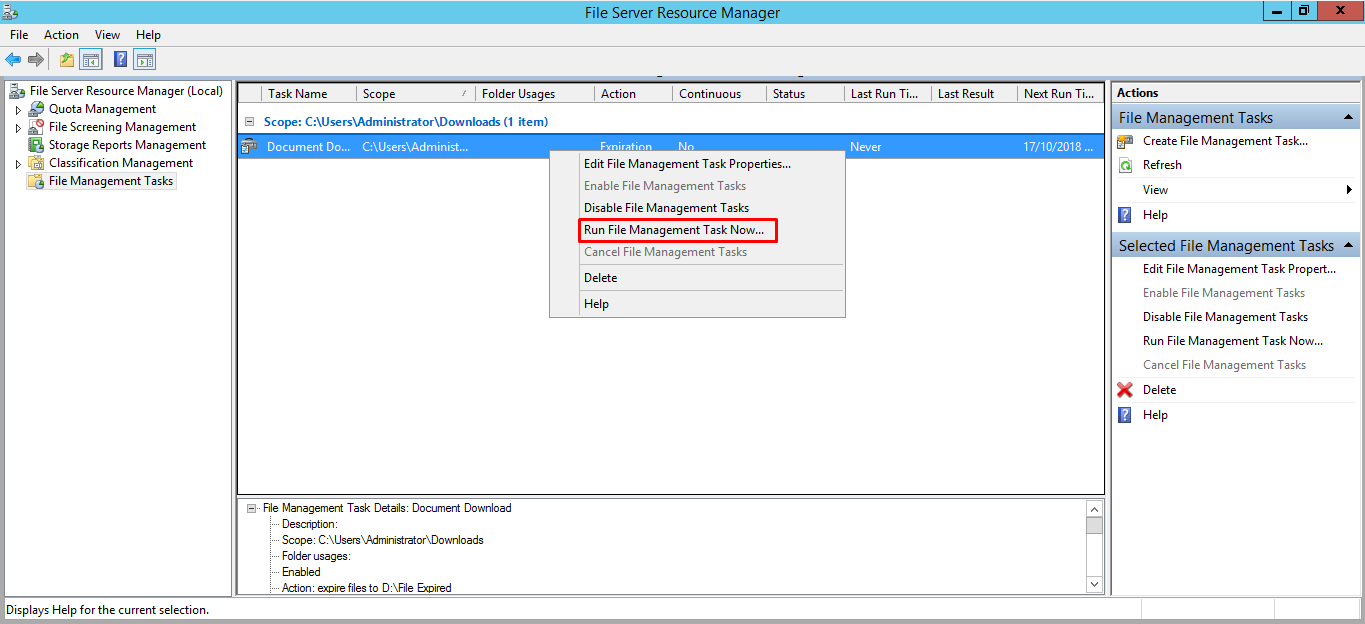This screenshot has width=1365, height=624.
Task: Select File Server Resource Manager (Local) root
Action: click(126, 91)
